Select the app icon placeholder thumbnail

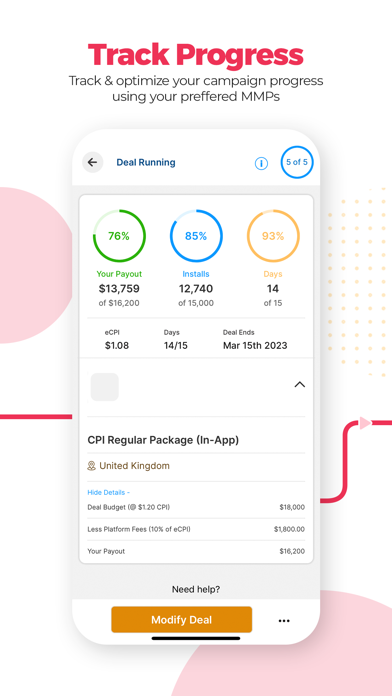click(105, 387)
